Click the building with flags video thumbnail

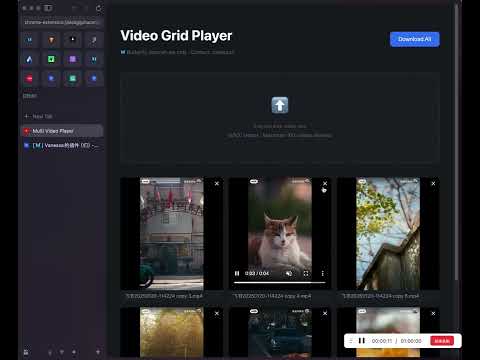(172, 233)
